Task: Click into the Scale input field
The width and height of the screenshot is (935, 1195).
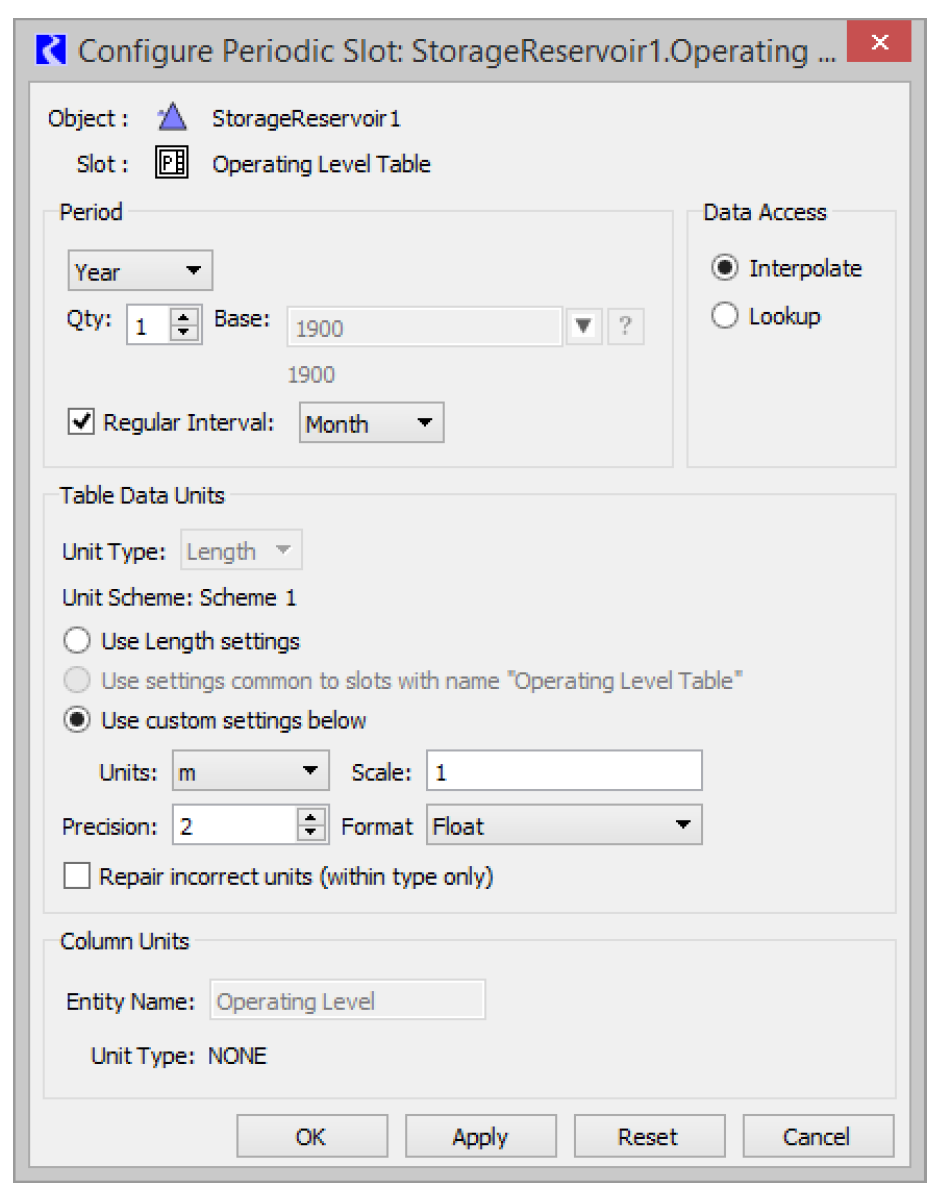Action: (564, 772)
